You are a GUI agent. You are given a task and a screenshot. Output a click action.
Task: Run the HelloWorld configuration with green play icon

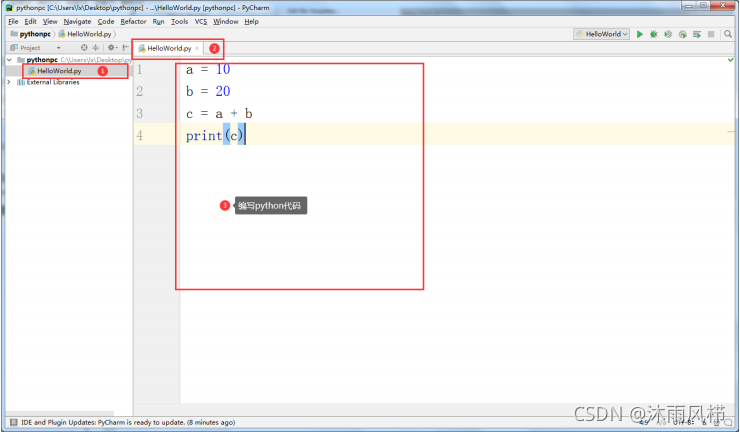639,34
